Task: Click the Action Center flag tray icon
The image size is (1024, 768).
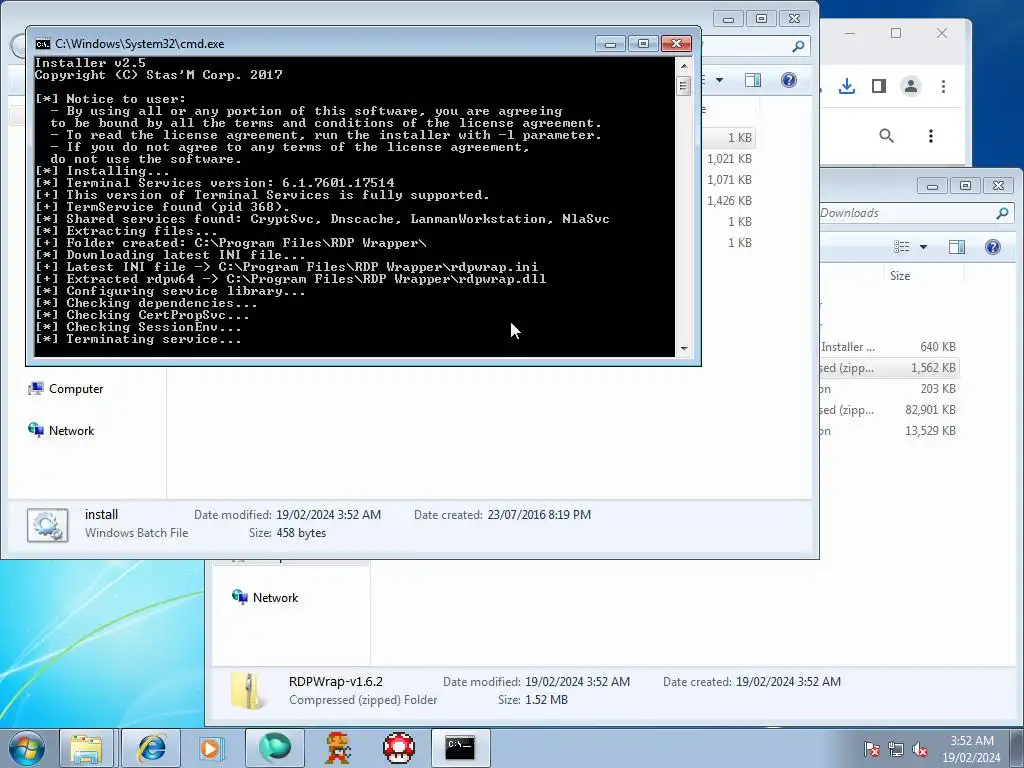Action: (x=871, y=750)
